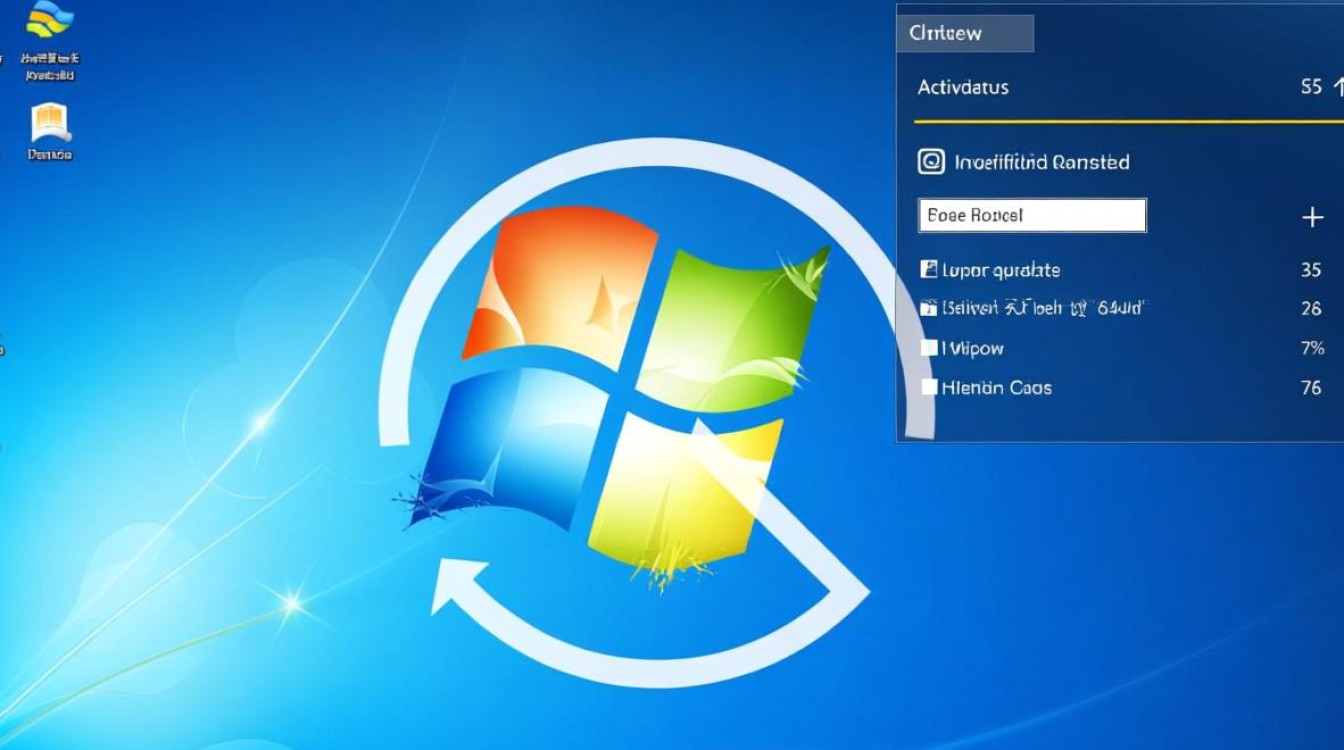Select the document icon beside "Lupor quralate"
Image resolution: width=1344 pixels, height=750 pixels.
tap(928, 269)
